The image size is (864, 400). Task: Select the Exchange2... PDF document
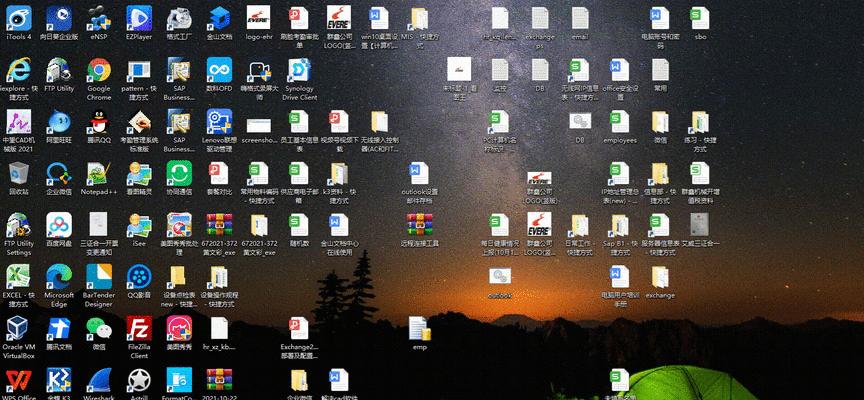pyautogui.click(x=299, y=328)
